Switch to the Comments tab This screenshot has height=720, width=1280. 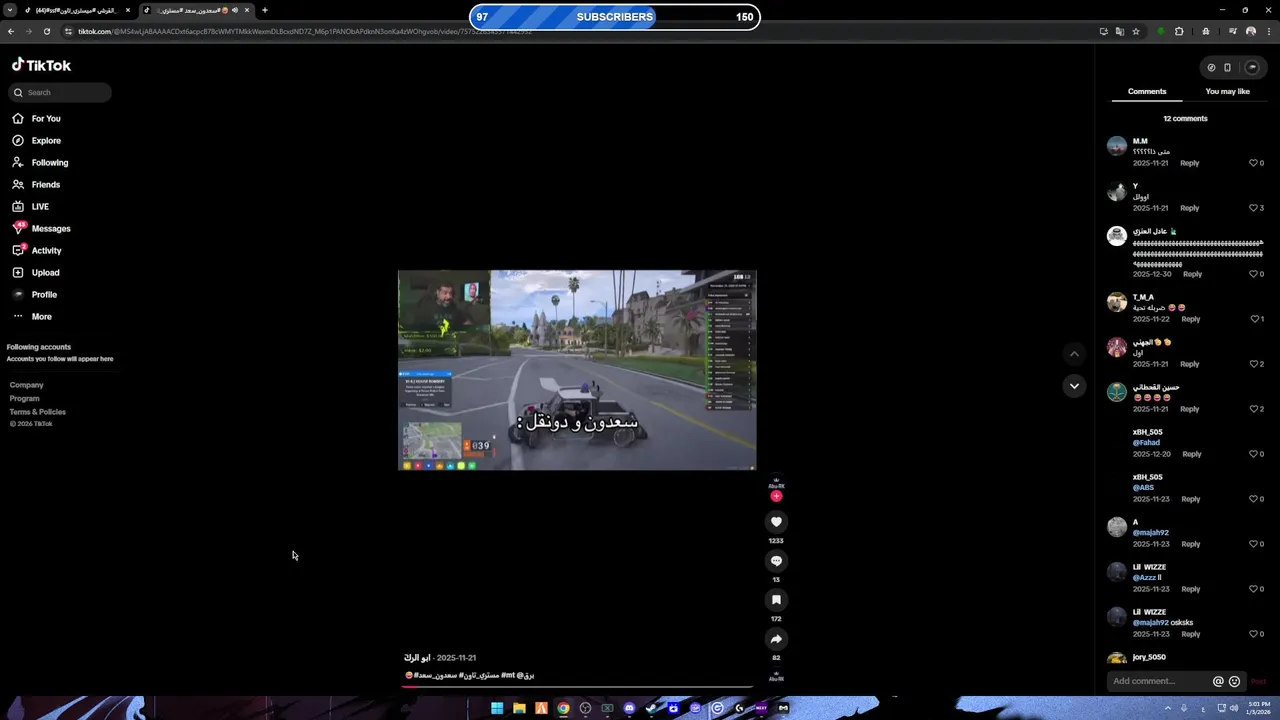click(1147, 92)
